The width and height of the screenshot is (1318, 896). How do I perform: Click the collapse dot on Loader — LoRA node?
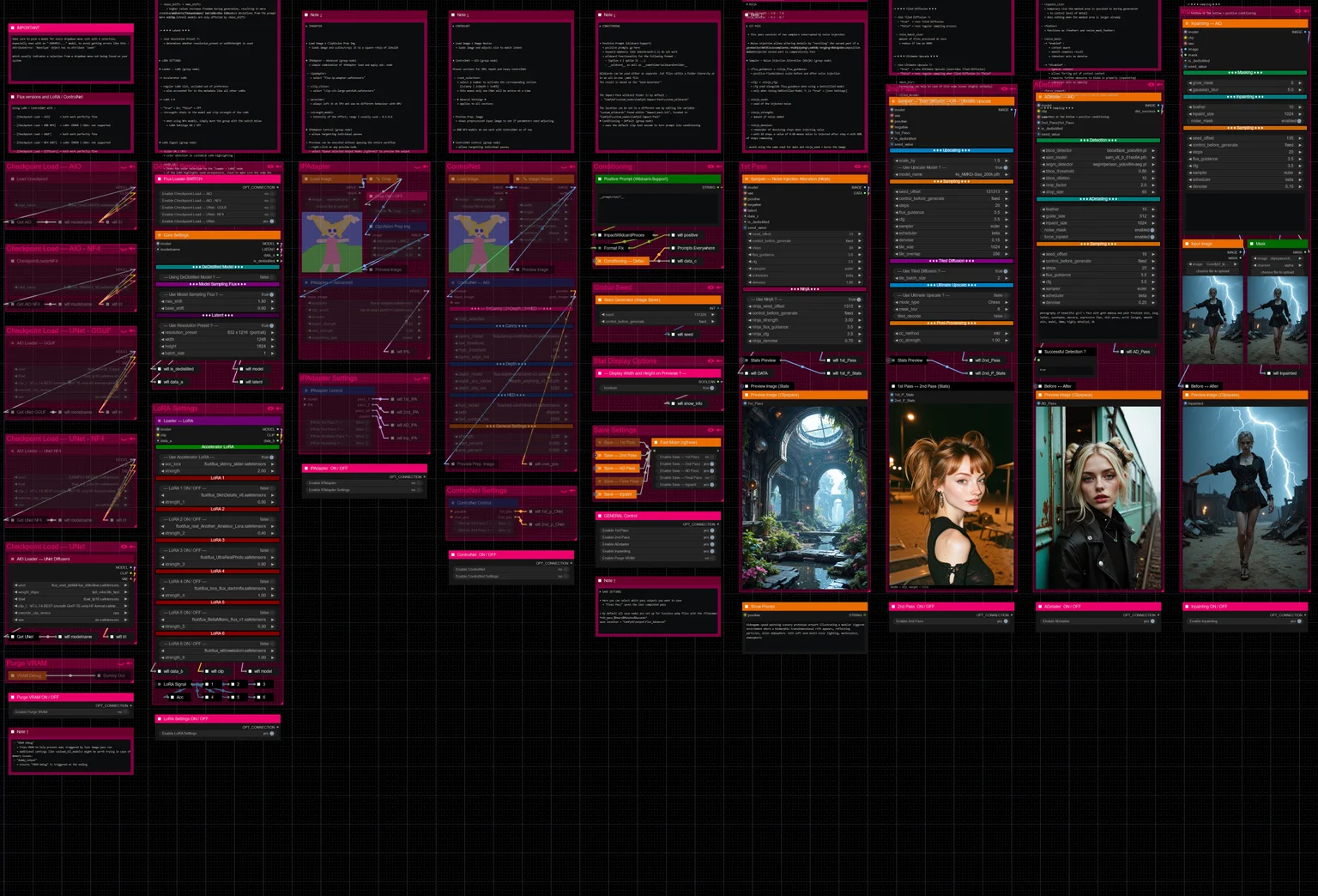(159, 421)
